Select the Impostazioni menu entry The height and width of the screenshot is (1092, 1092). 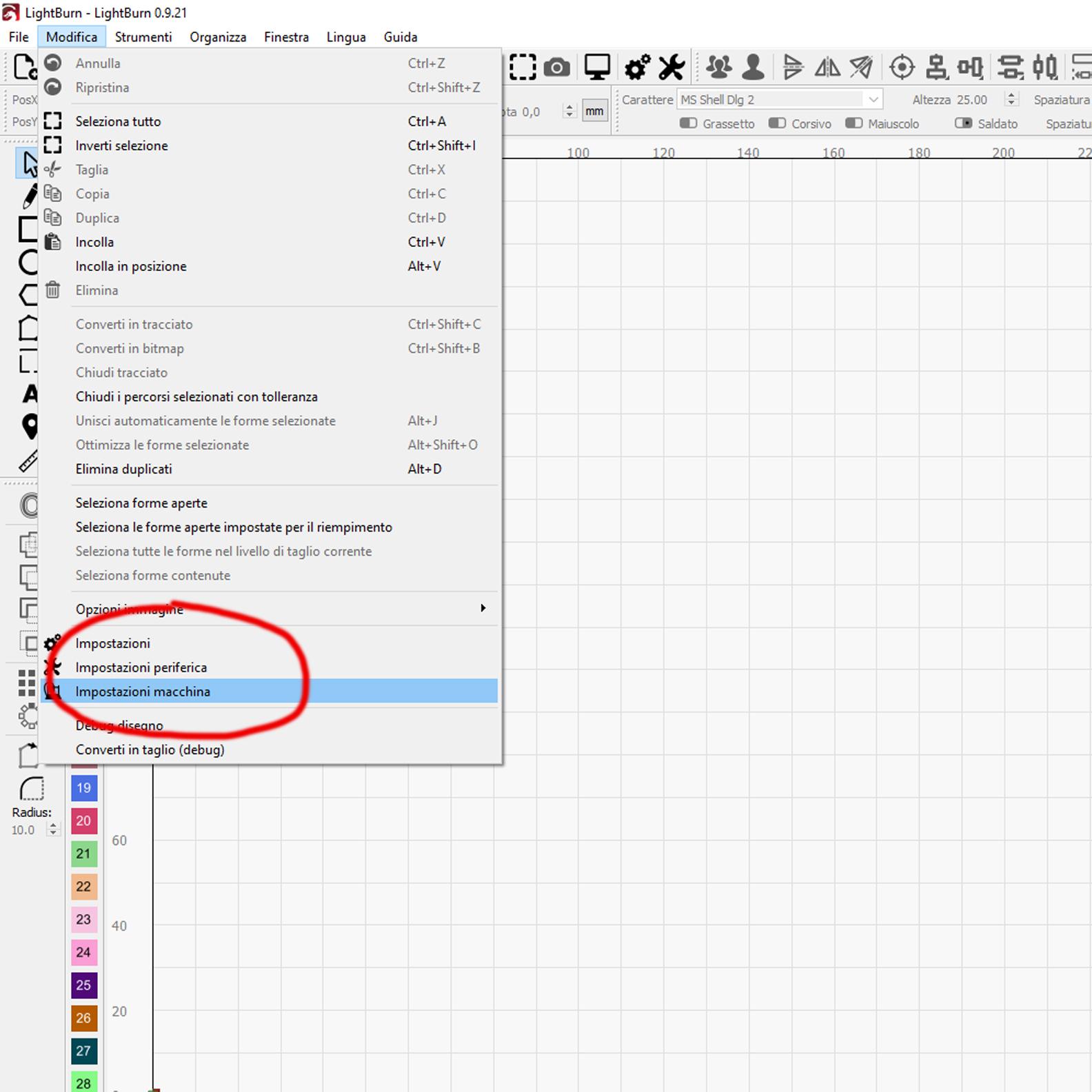click(270, 643)
